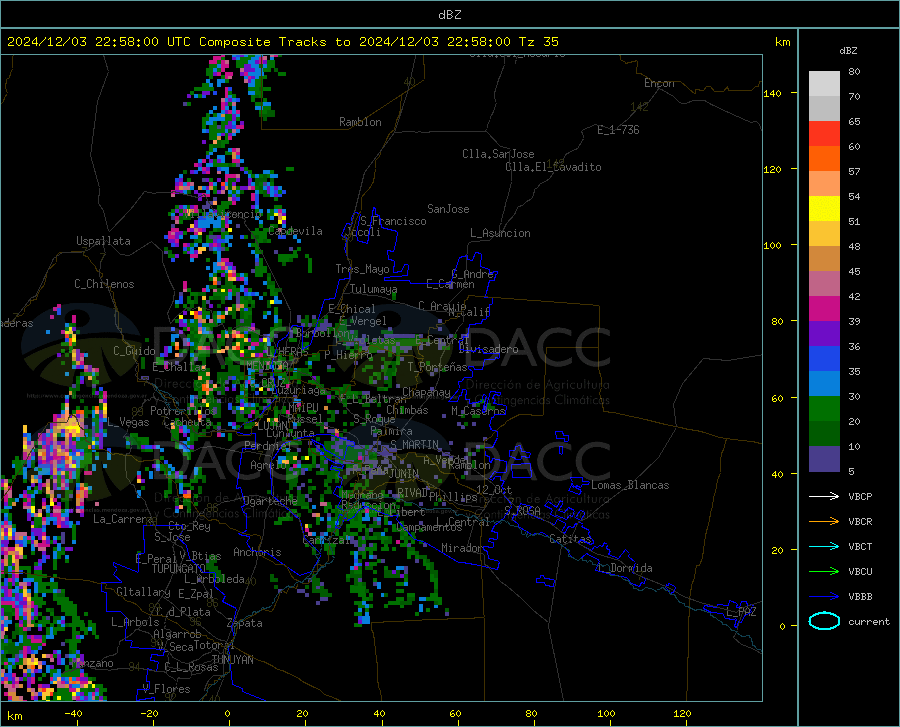Click the C_Chilenos place label
The width and height of the screenshot is (900, 727).
click(x=104, y=284)
